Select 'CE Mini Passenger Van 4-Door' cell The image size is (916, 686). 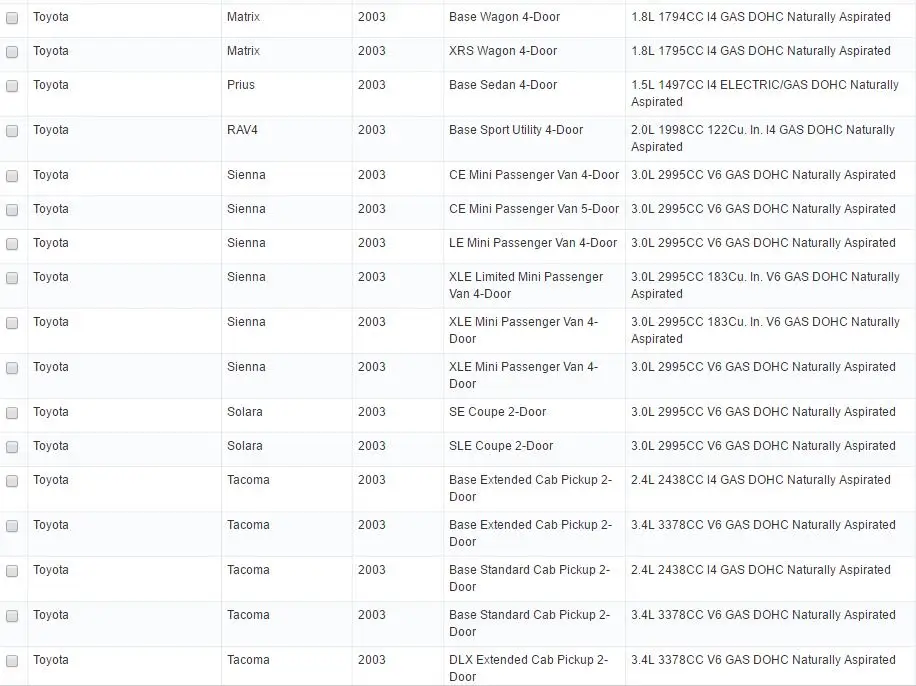point(535,179)
